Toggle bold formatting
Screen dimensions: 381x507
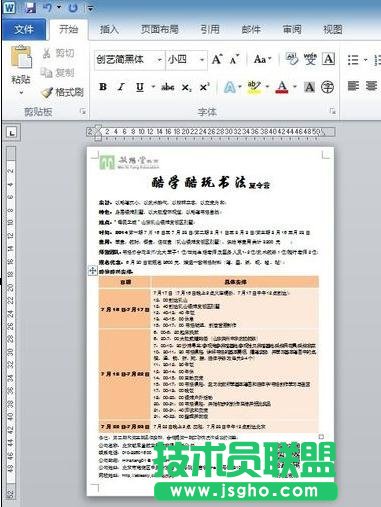point(103,87)
